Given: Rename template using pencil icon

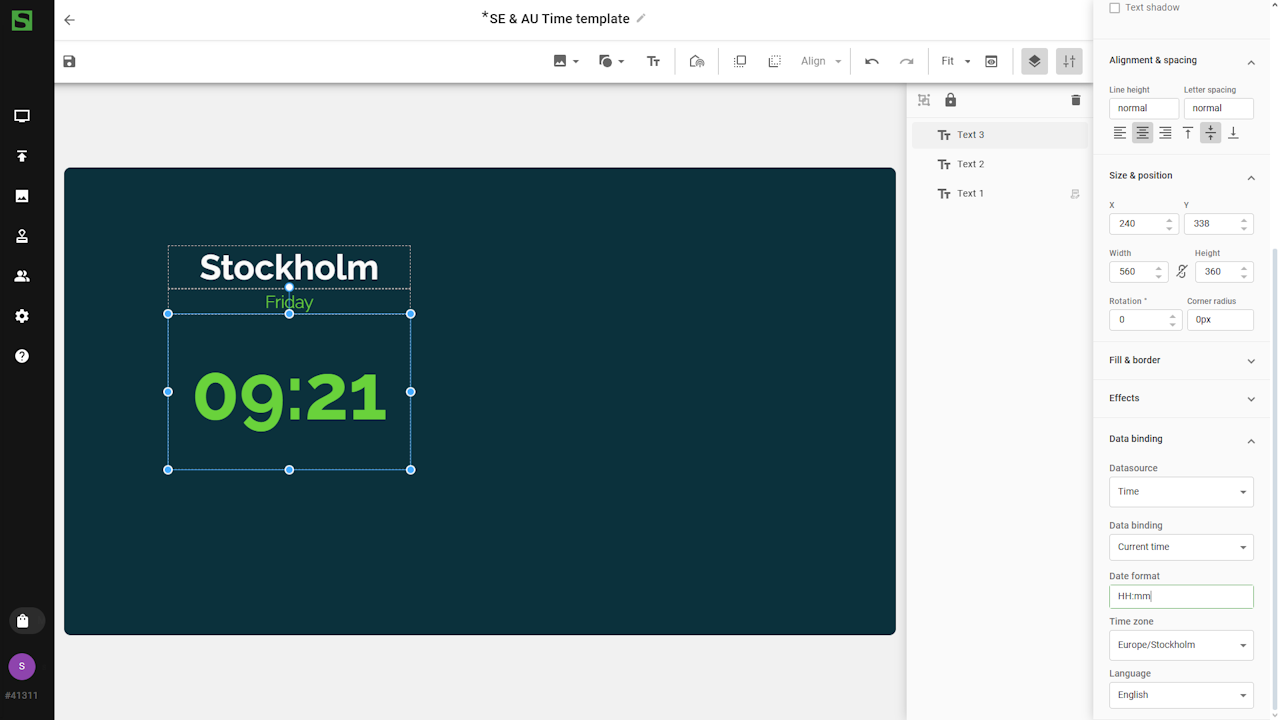Looking at the screenshot, I should [641, 18].
